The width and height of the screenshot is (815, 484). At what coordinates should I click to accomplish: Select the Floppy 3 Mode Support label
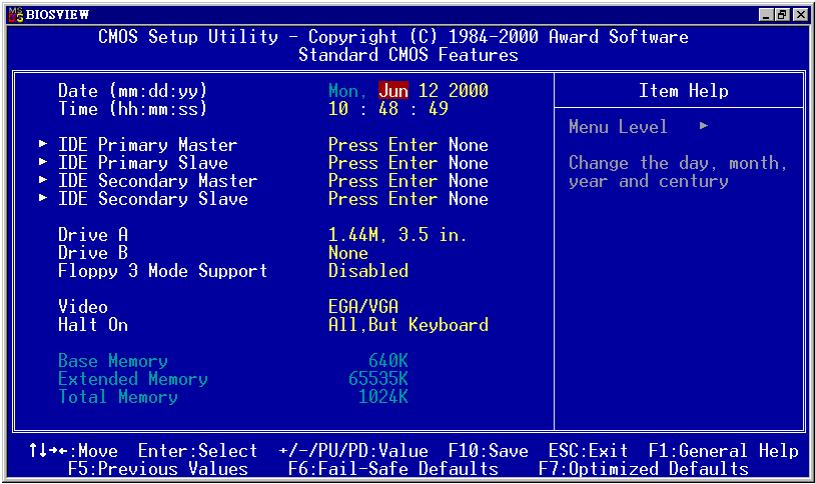(x=163, y=271)
